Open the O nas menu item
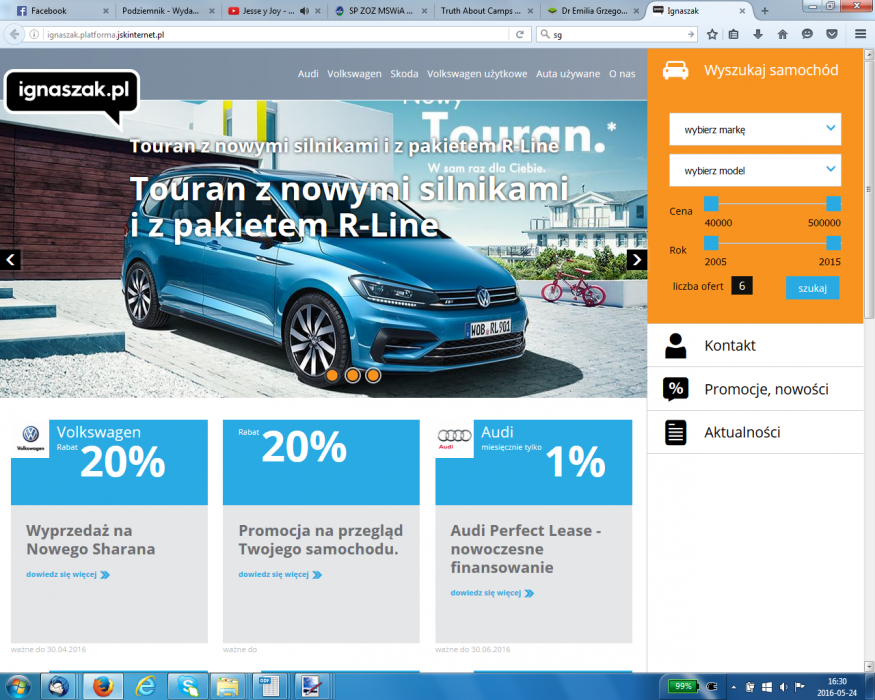This screenshot has height=700, width=875. coord(622,74)
